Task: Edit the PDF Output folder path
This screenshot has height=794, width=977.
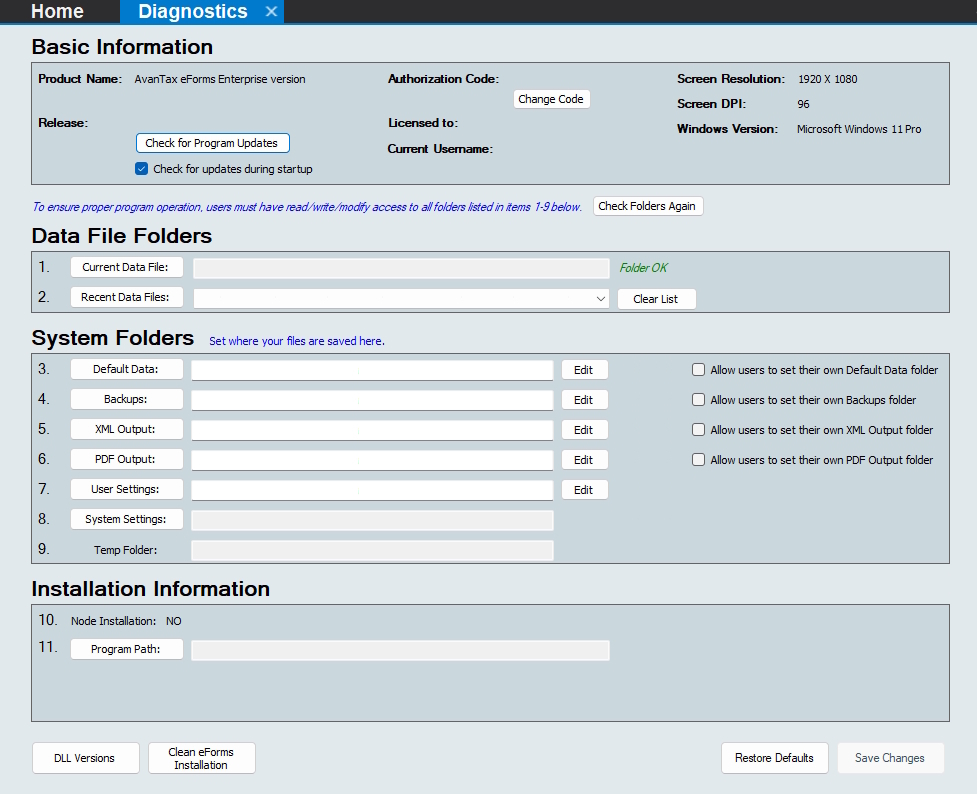Action: tap(584, 460)
